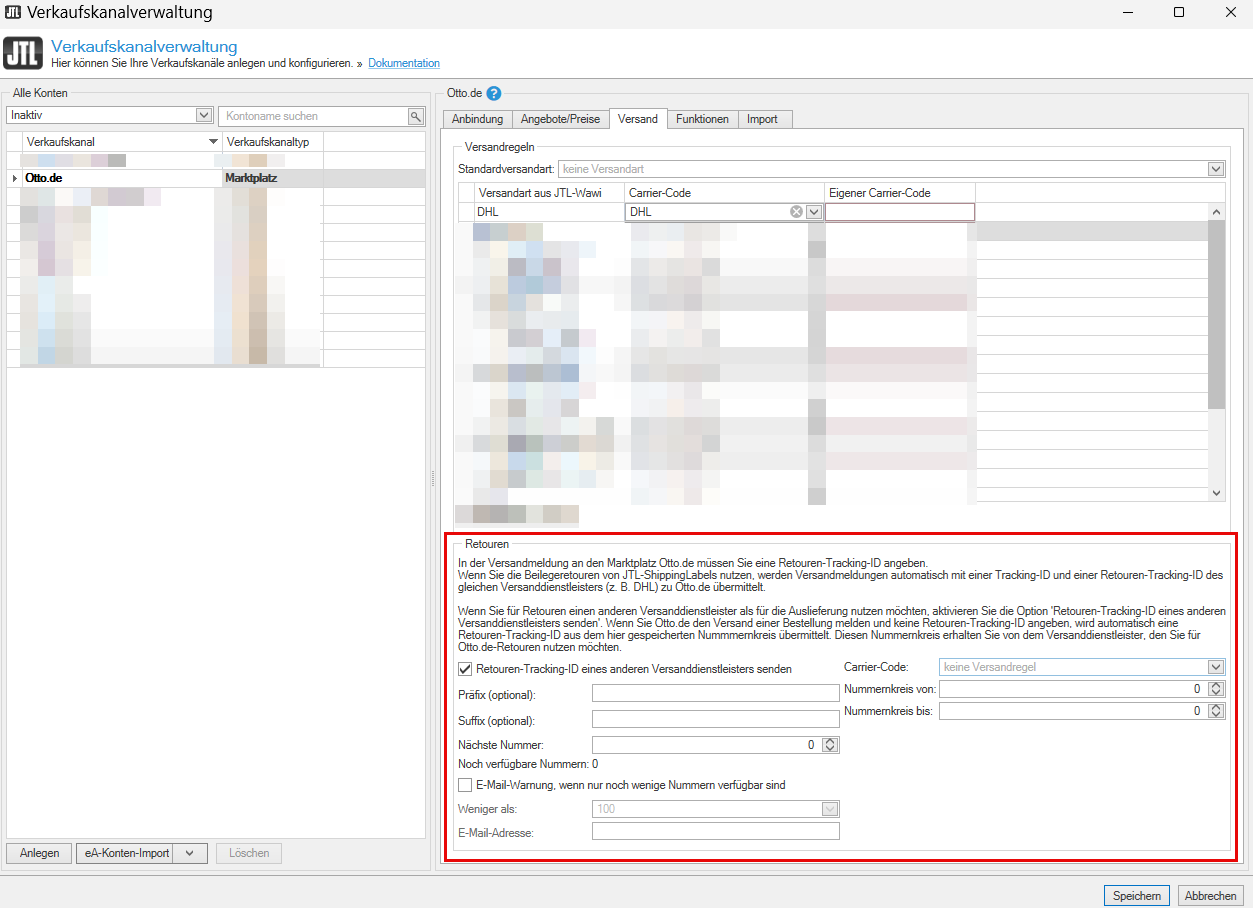
Task: Click the Nummernkreis von field
Action: click(1074, 688)
